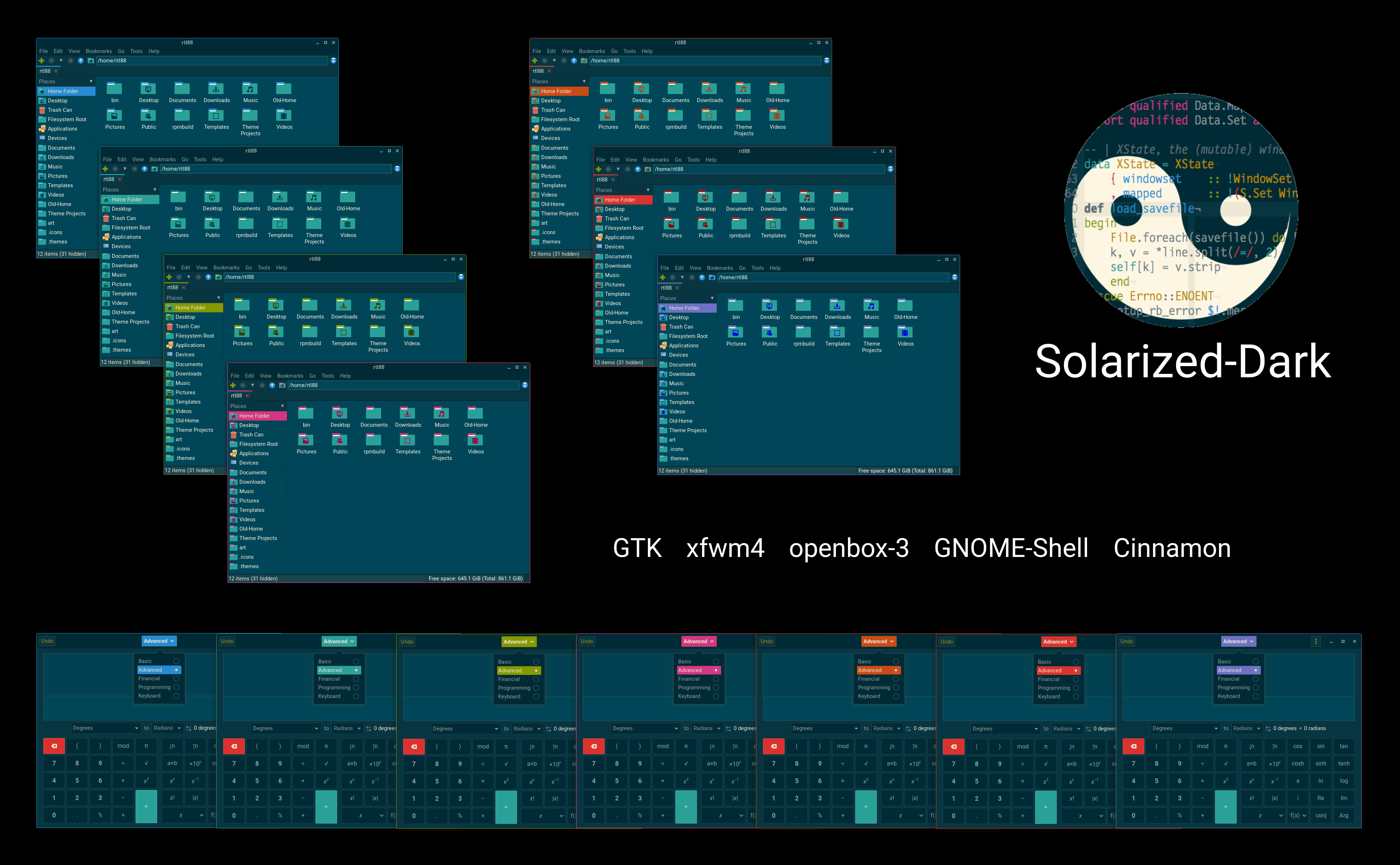Image resolution: width=1400 pixels, height=865 pixels.
Task: Open the three-dot menu in the violet calculator
Action: pyautogui.click(x=1316, y=641)
